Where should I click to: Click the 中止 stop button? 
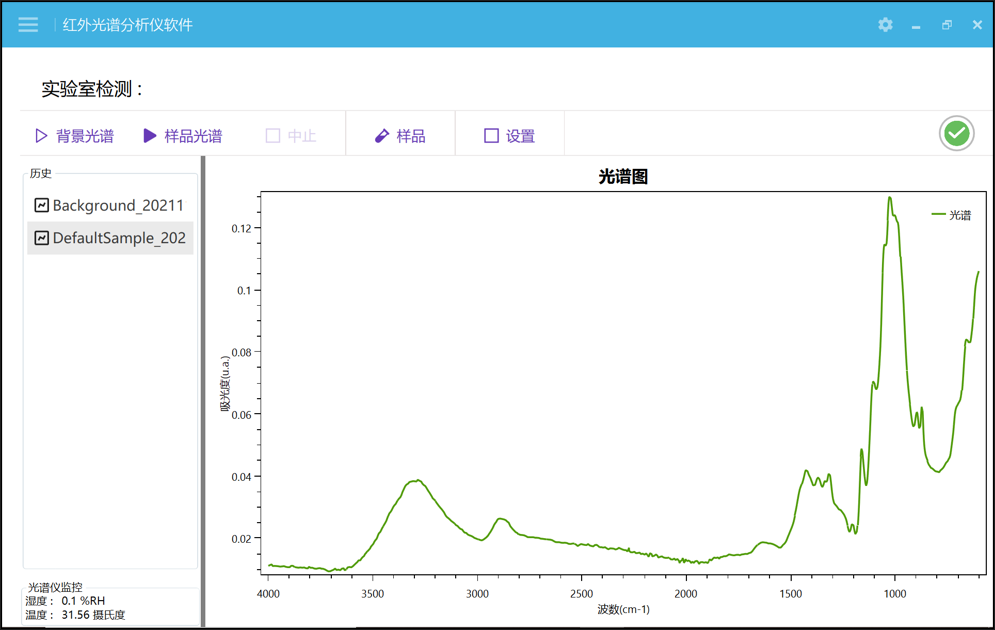coord(290,136)
